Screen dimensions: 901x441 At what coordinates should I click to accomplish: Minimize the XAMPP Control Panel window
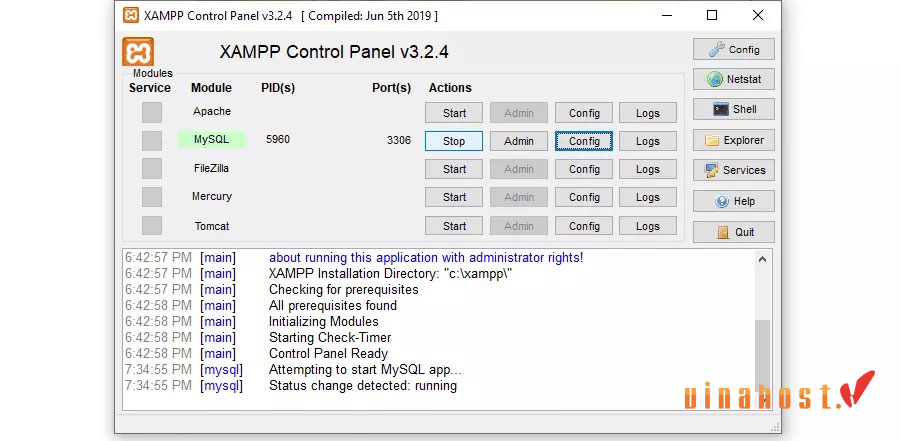(x=667, y=16)
